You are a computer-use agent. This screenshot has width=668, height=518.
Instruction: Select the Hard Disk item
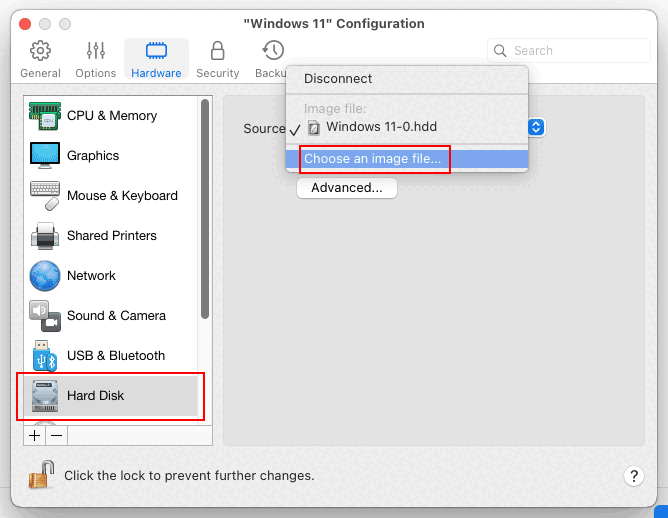(112, 396)
